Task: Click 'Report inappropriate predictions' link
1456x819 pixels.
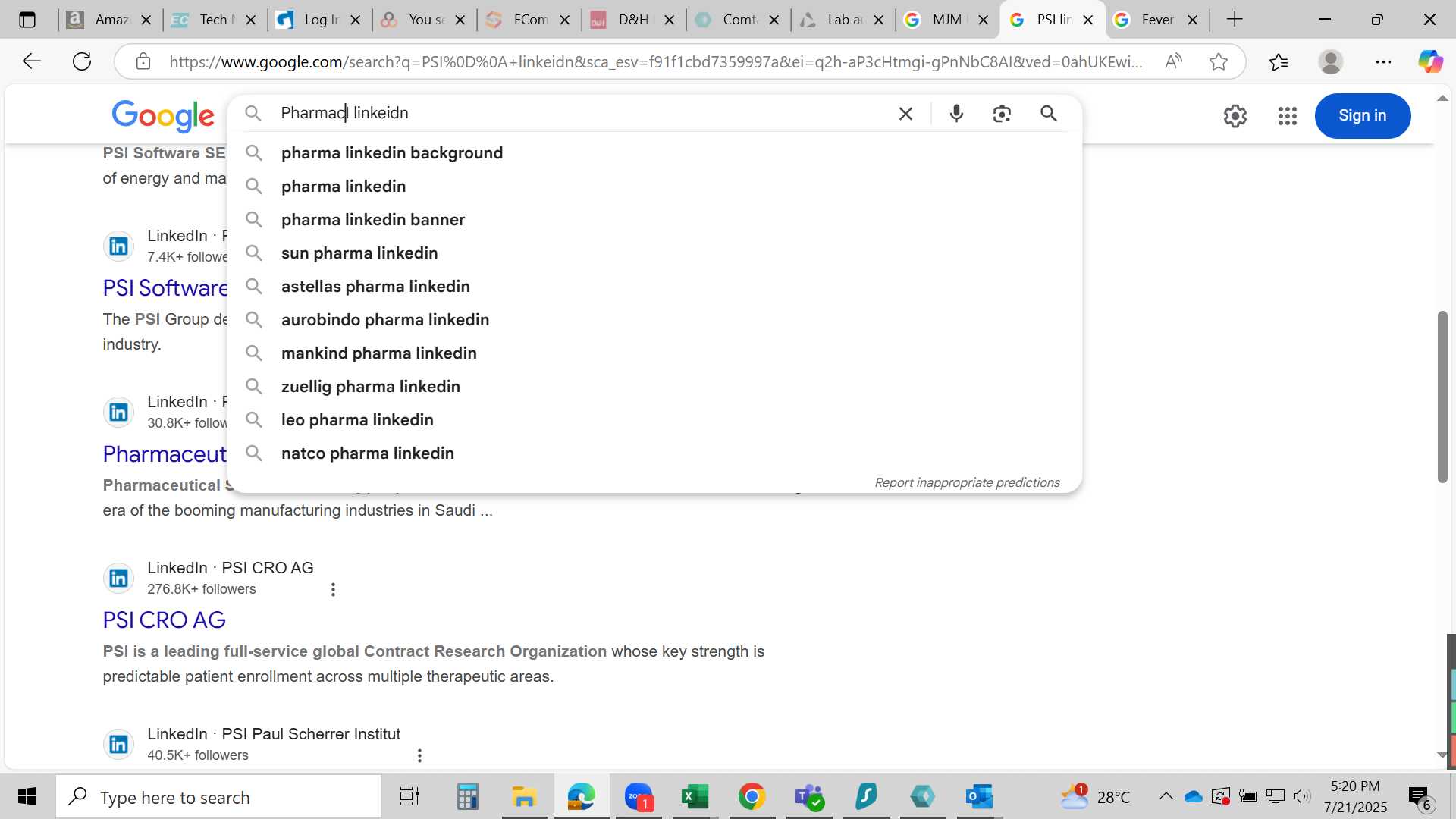Action: click(967, 483)
